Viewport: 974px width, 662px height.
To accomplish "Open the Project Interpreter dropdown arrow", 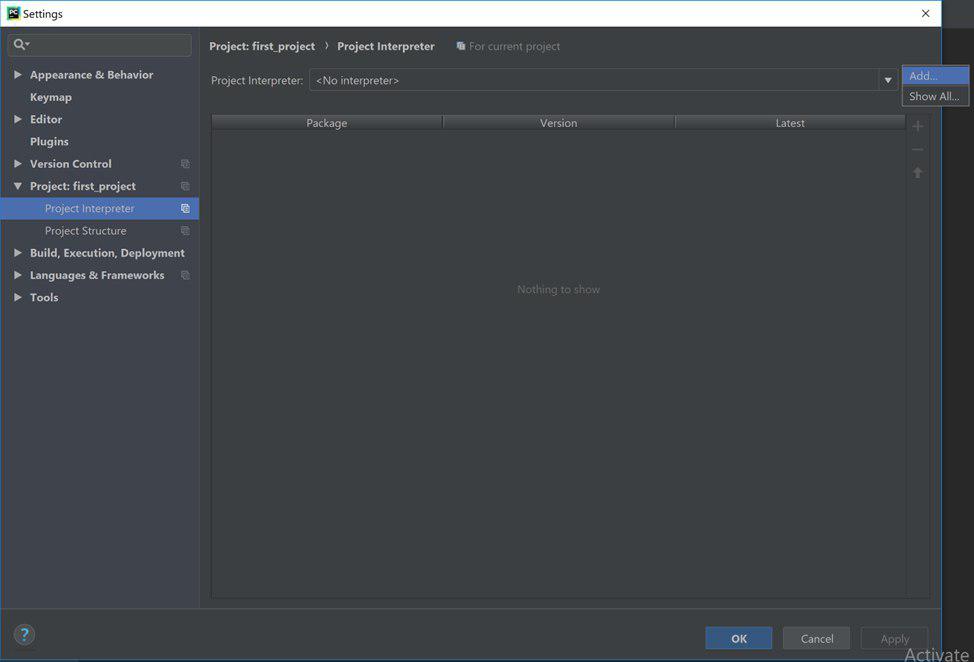I will click(887, 80).
